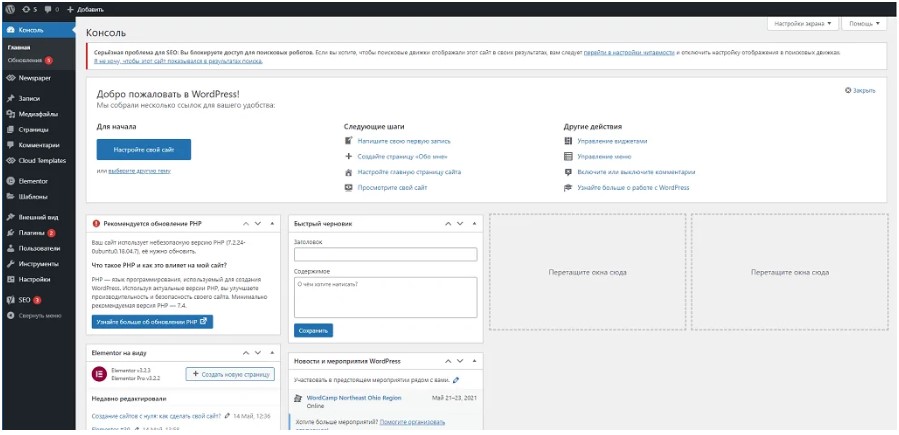
Task: Click the Инструменты wrench icon
Action: [10, 264]
